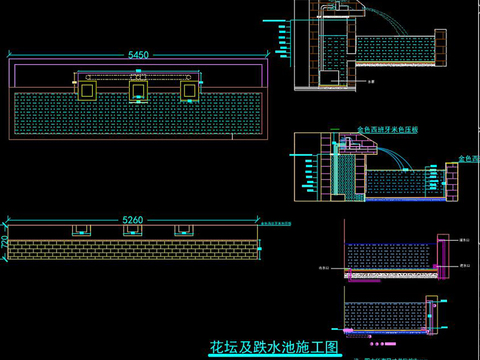Screen dimensions: 480x360
Task: Click the middle square spout in plan view
Action: 138,90
